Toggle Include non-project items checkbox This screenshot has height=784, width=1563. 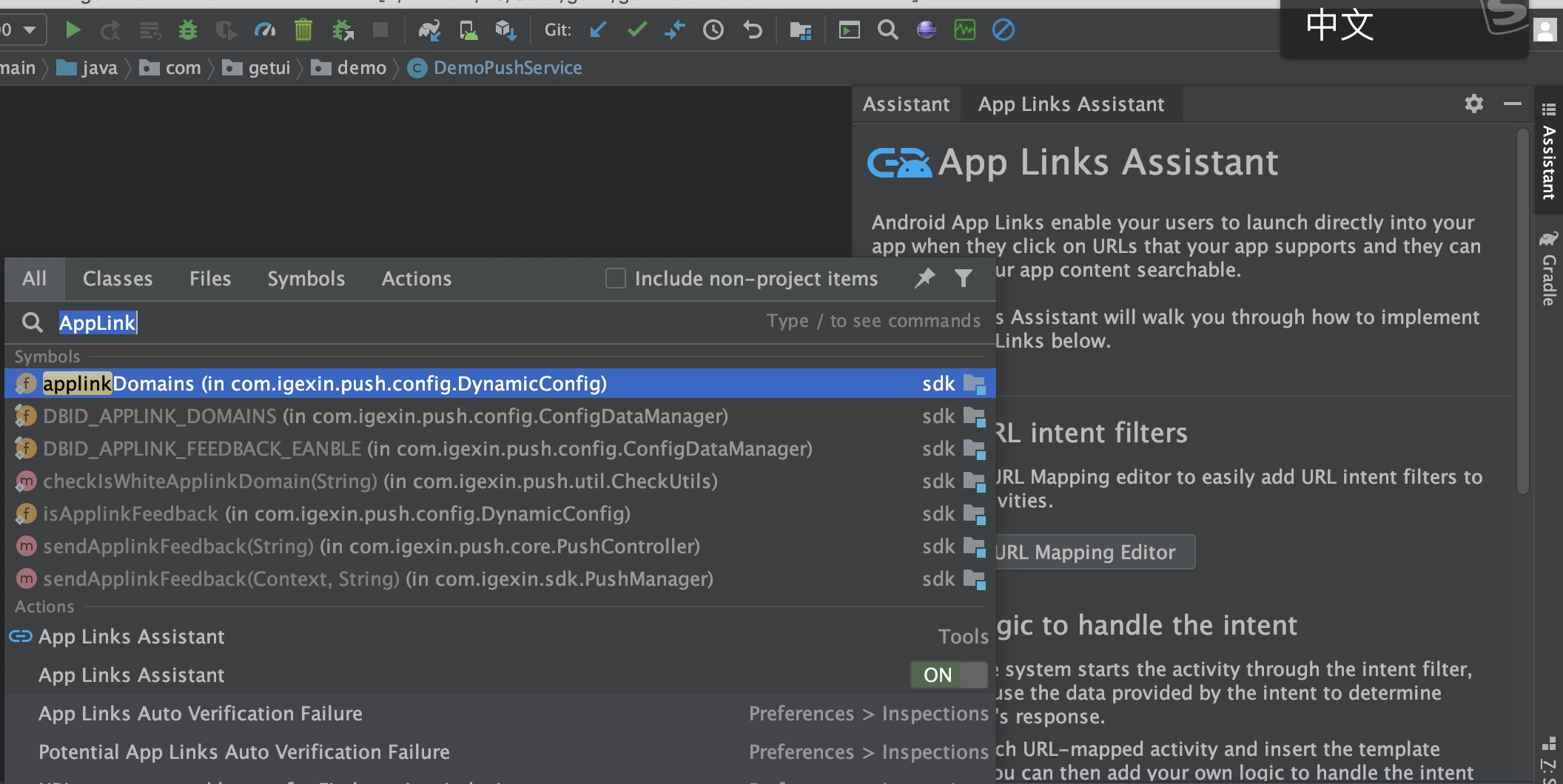click(616, 278)
